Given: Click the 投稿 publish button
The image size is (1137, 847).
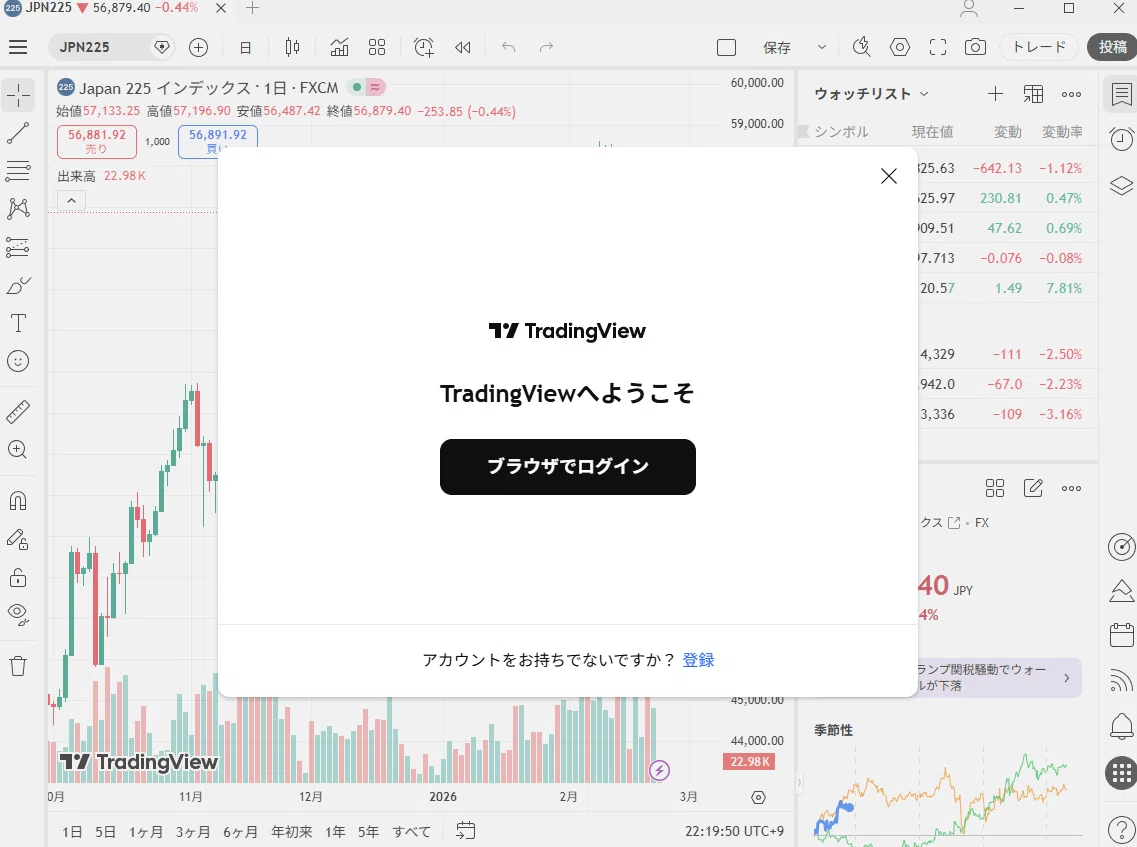Looking at the screenshot, I should (x=1112, y=47).
